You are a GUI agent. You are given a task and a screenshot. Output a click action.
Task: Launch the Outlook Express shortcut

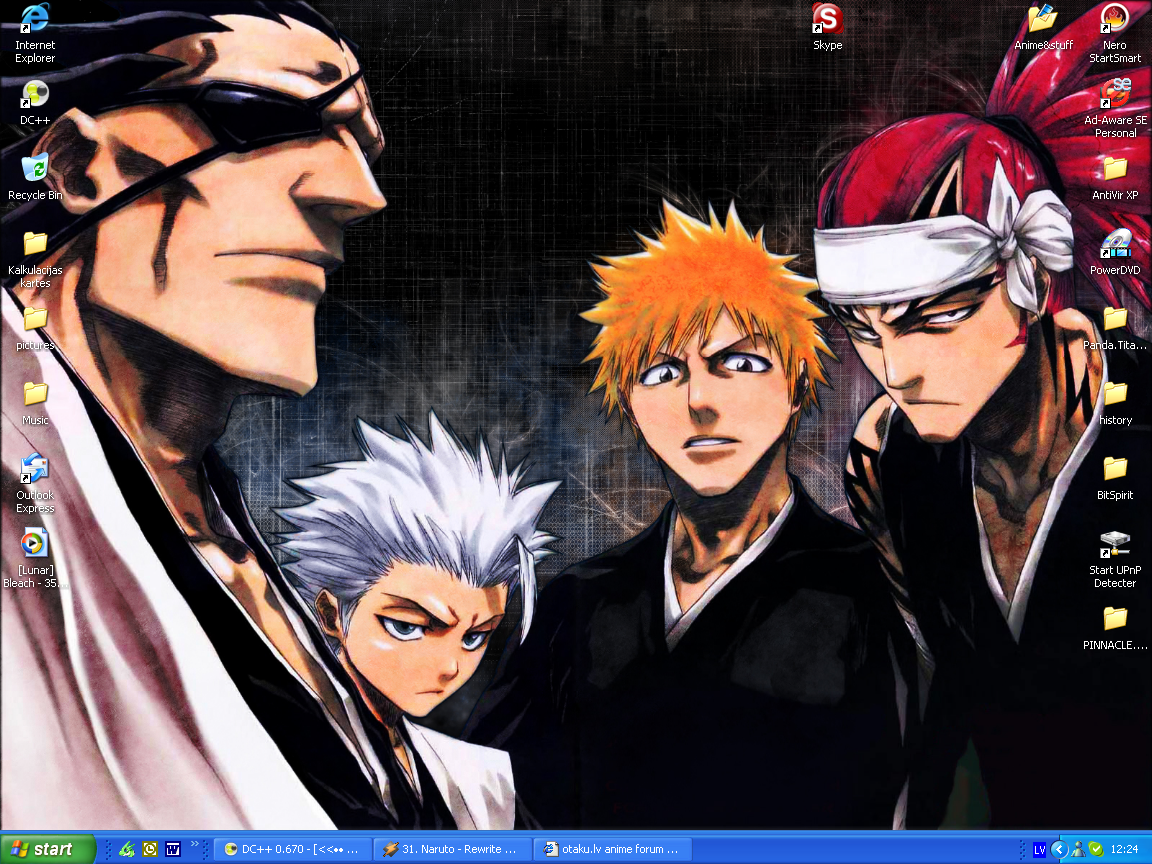[35, 483]
